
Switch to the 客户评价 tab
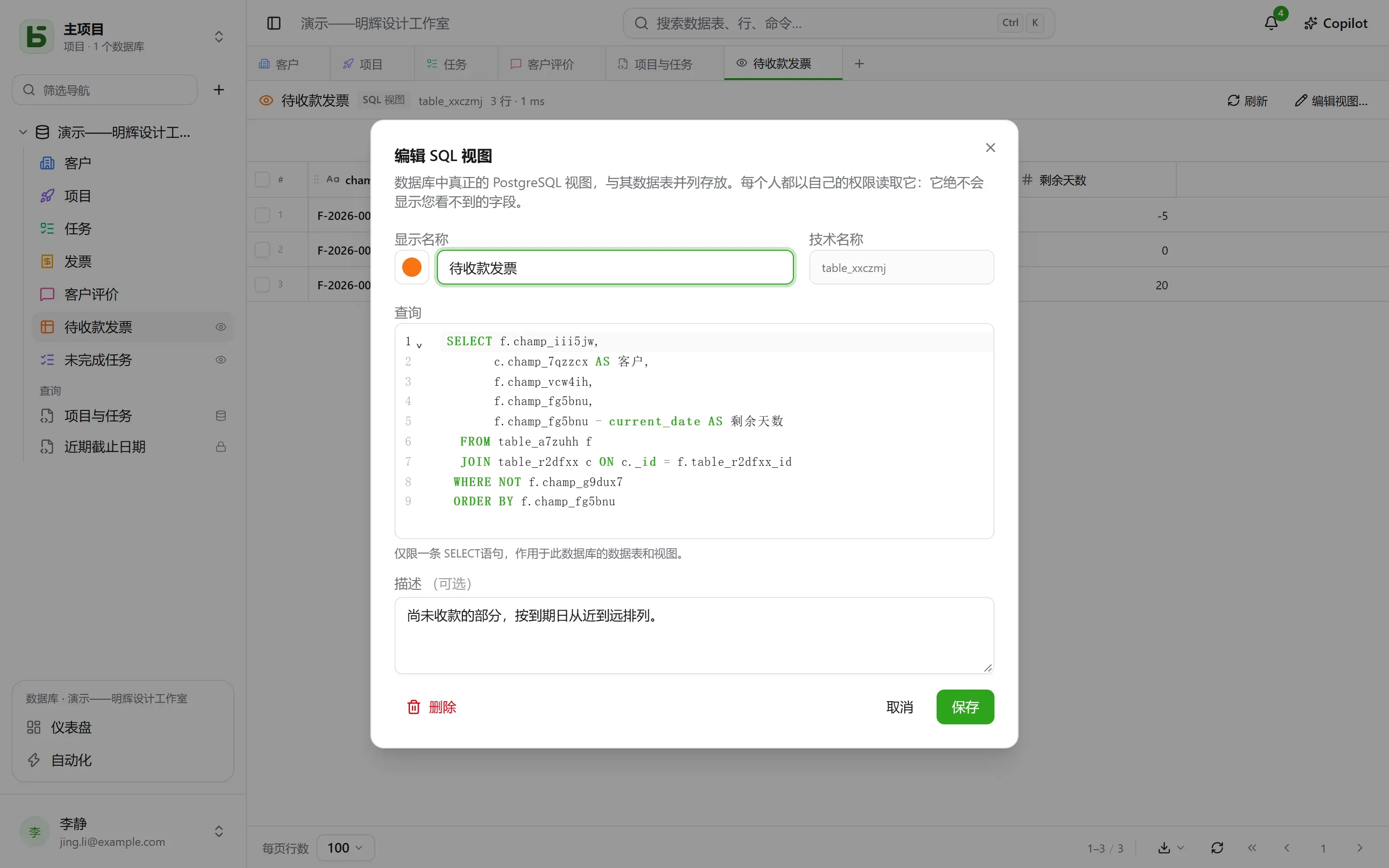pyautogui.click(x=551, y=64)
